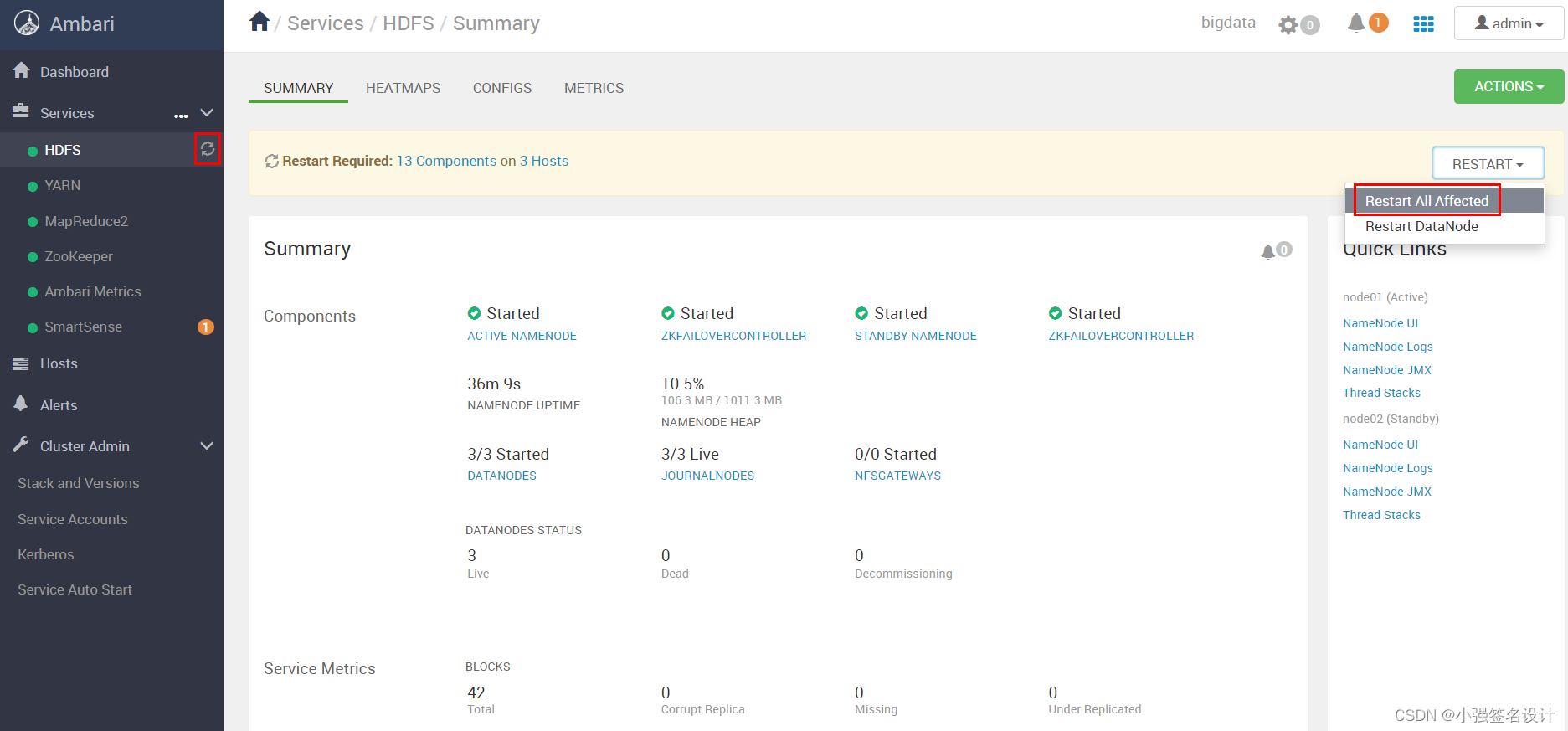Click the Ambari title text

[82, 23]
